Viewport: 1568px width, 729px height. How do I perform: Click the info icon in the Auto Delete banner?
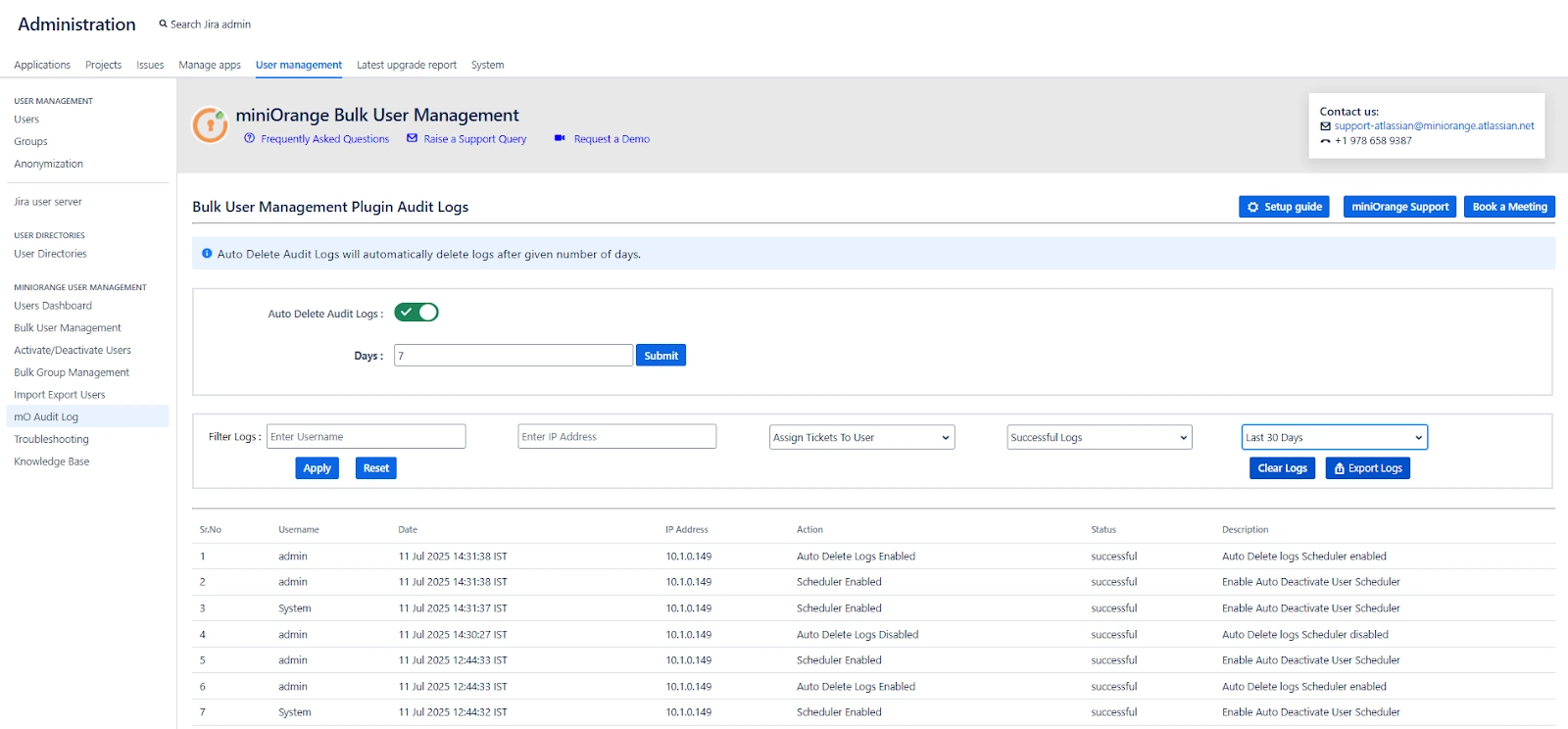click(x=207, y=253)
